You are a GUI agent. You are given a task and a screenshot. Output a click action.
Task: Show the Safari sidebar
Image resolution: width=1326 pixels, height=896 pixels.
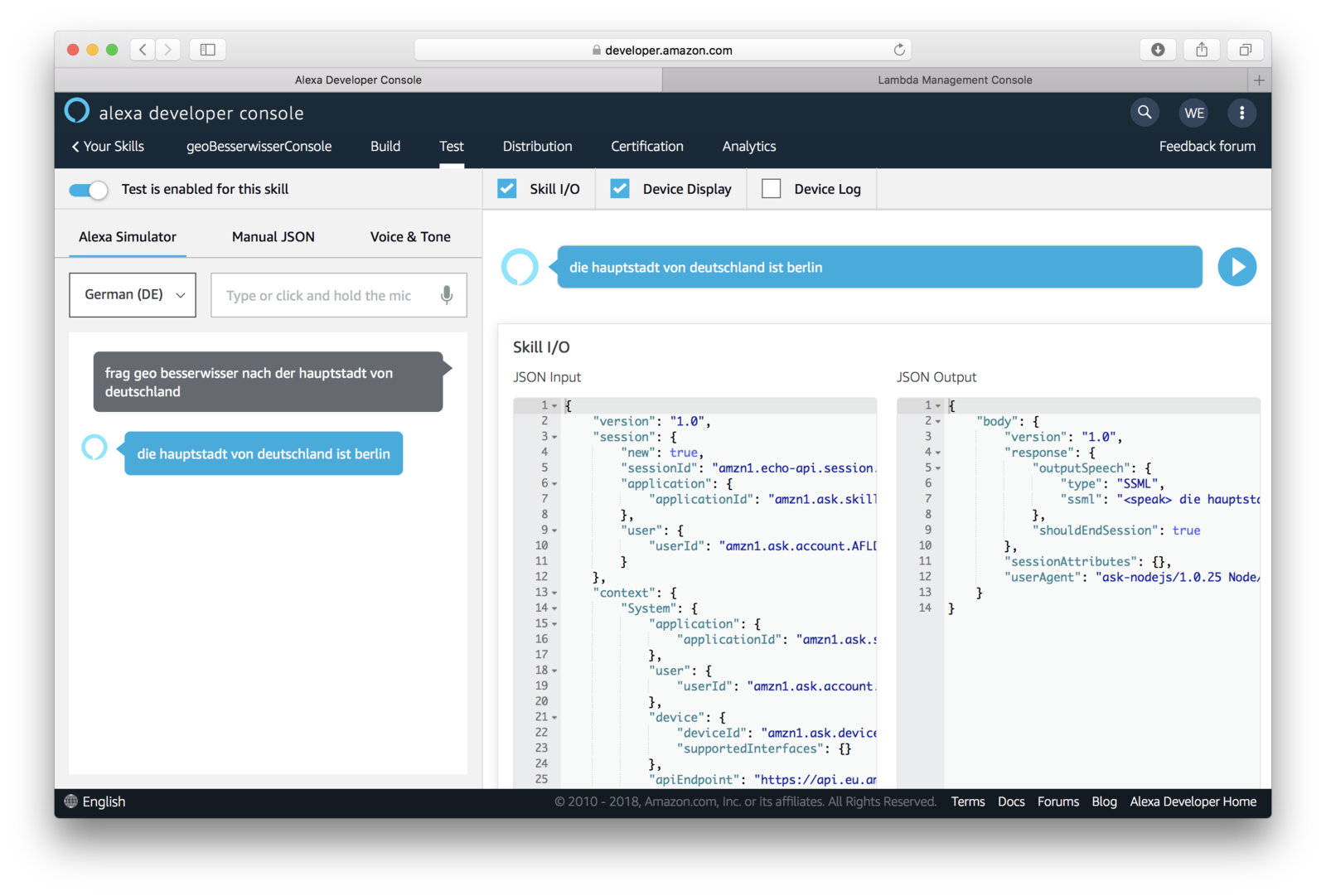[x=208, y=50]
